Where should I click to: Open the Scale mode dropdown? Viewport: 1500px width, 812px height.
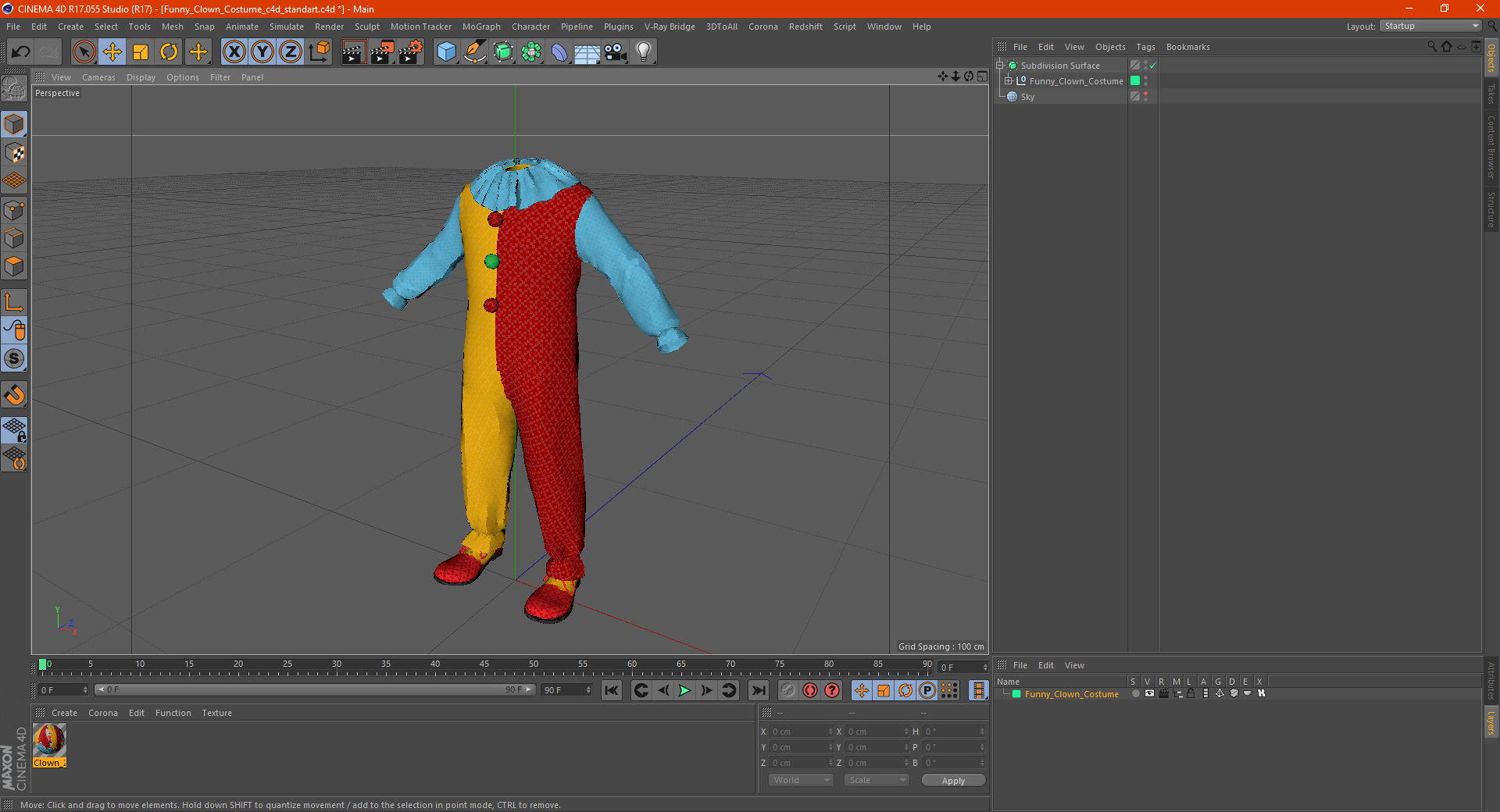coord(877,780)
